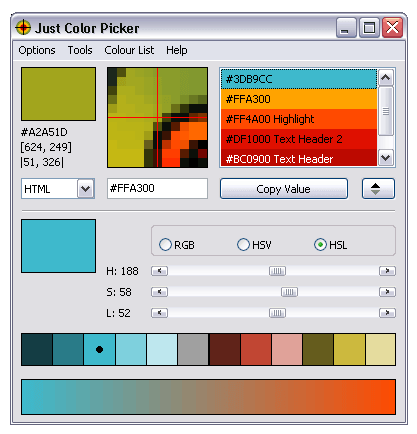Pick the salmon pink palette swatch
This screenshot has height=434, width=417.
pyautogui.click(x=287, y=350)
